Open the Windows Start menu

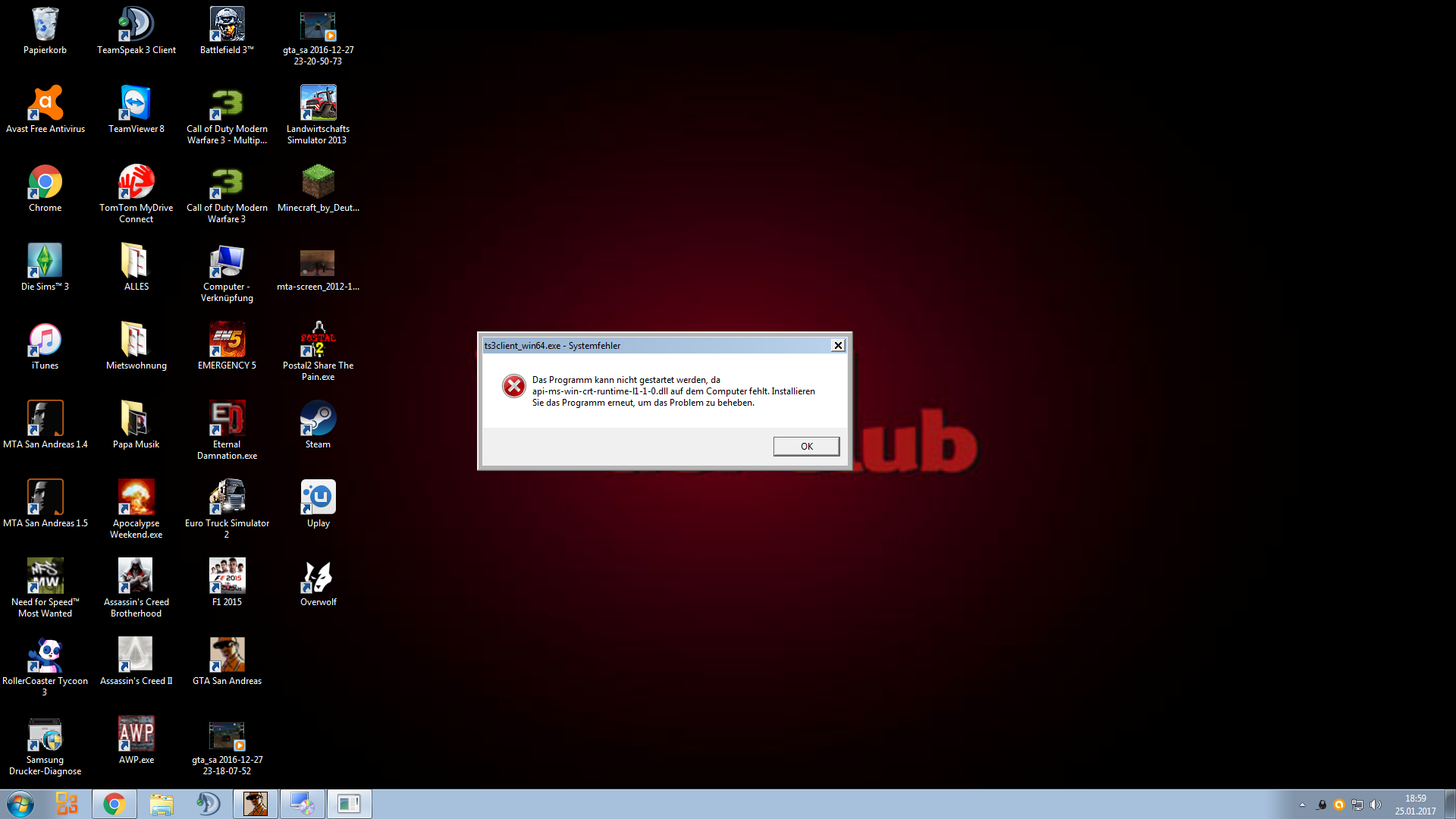click(20, 804)
